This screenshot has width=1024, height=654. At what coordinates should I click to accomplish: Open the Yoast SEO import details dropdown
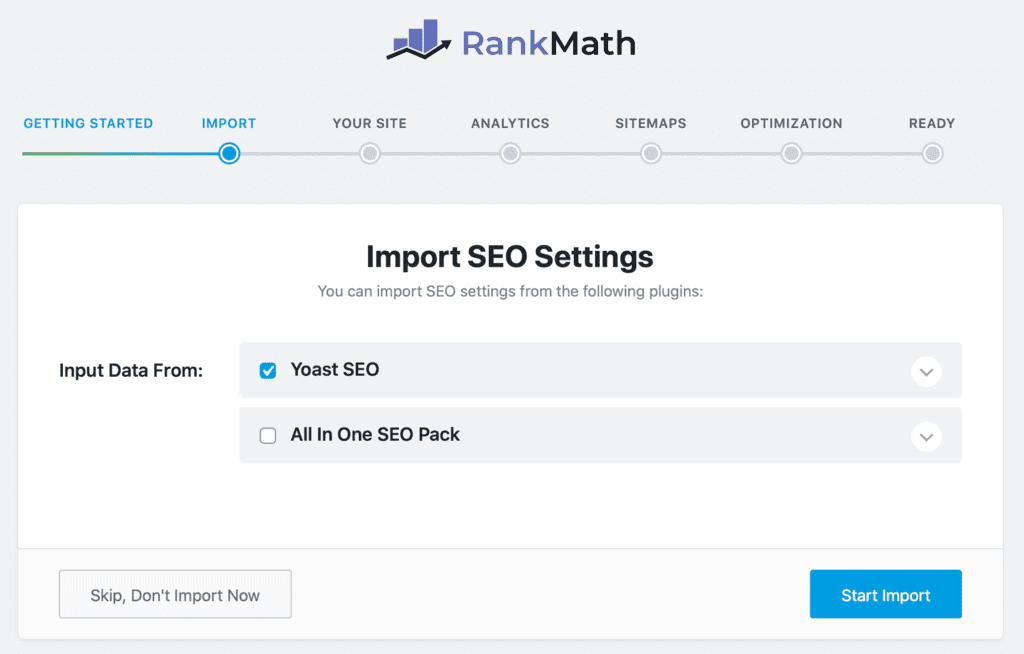pos(926,370)
